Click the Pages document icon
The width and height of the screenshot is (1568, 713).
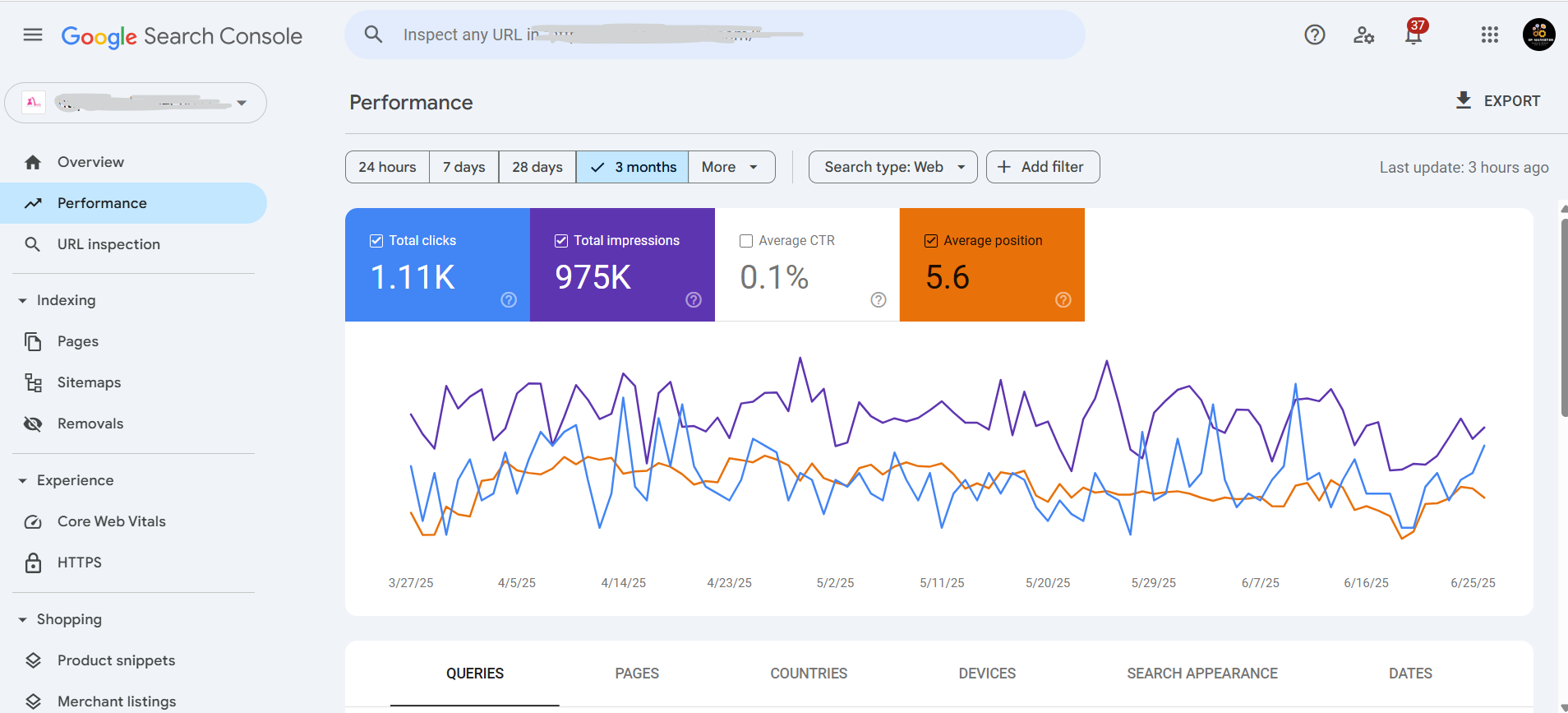[x=33, y=341]
